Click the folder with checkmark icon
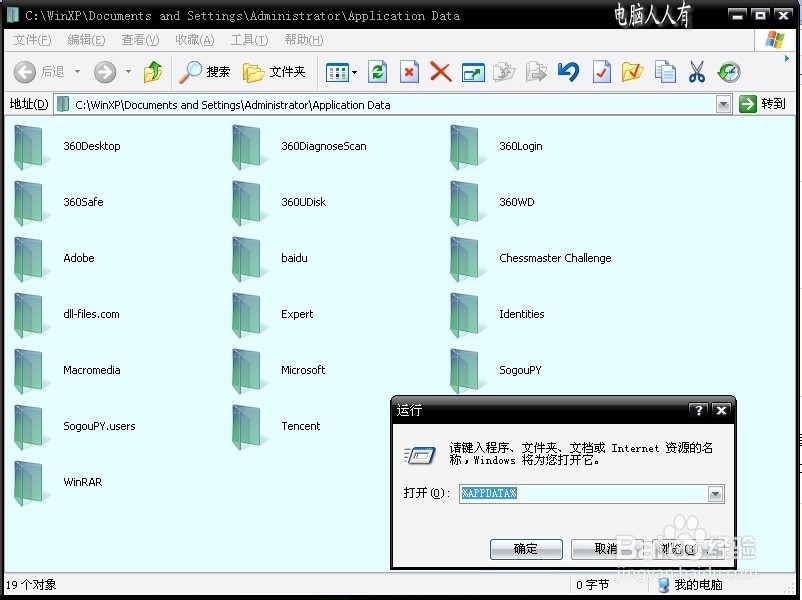Viewport: 802px width, 600px height. point(632,72)
